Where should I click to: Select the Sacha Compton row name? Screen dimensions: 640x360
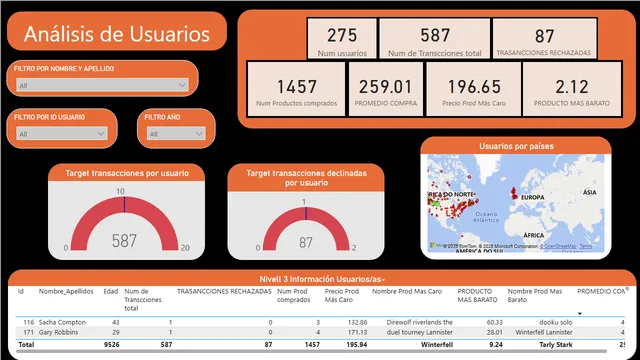tap(62, 322)
